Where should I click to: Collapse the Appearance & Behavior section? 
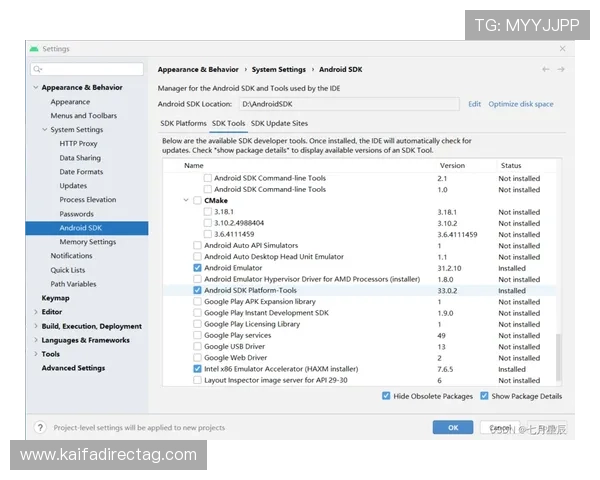click(x=35, y=88)
